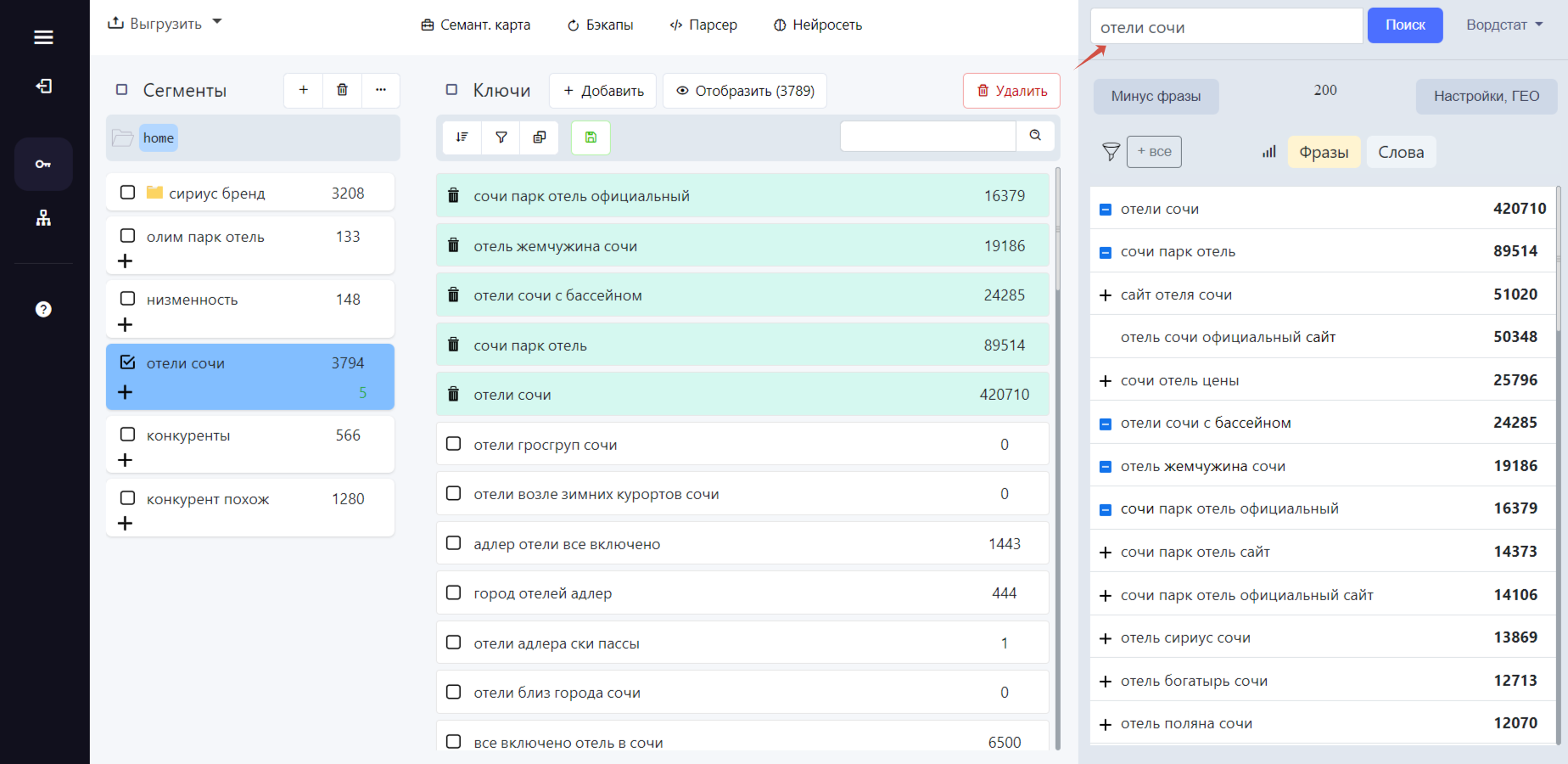Click the blue Поиск button

(1405, 25)
